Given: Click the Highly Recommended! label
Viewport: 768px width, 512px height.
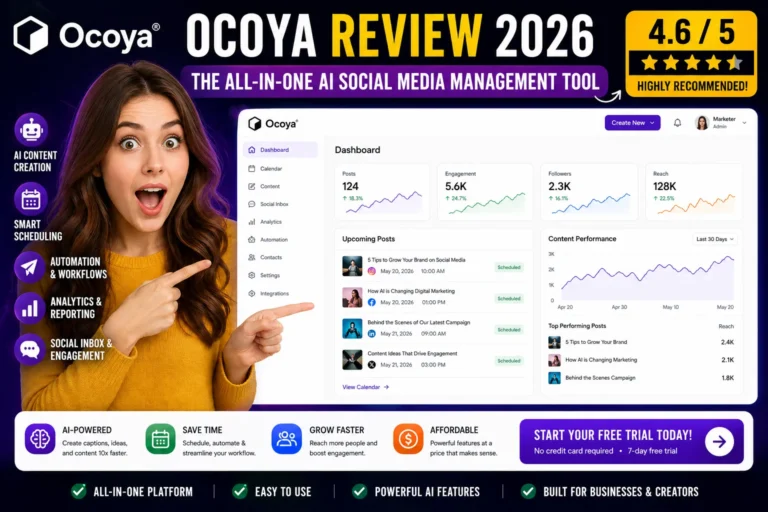Looking at the screenshot, I should (x=692, y=87).
